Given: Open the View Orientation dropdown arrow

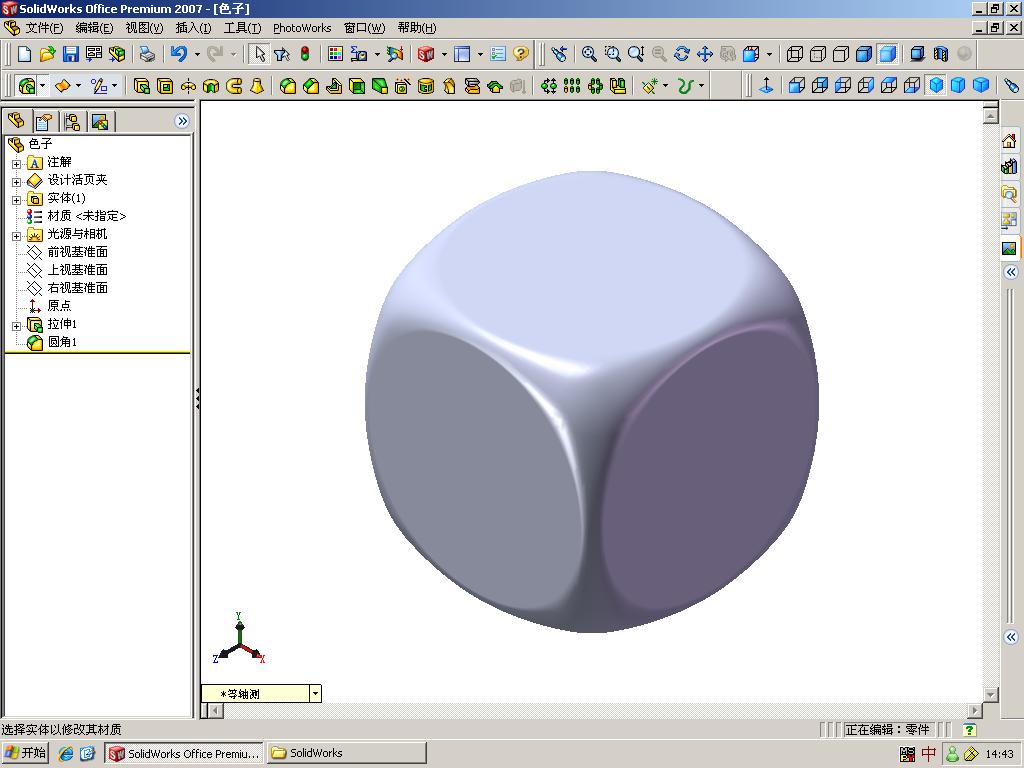Looking at the screenshot, I should pos(769,54).
